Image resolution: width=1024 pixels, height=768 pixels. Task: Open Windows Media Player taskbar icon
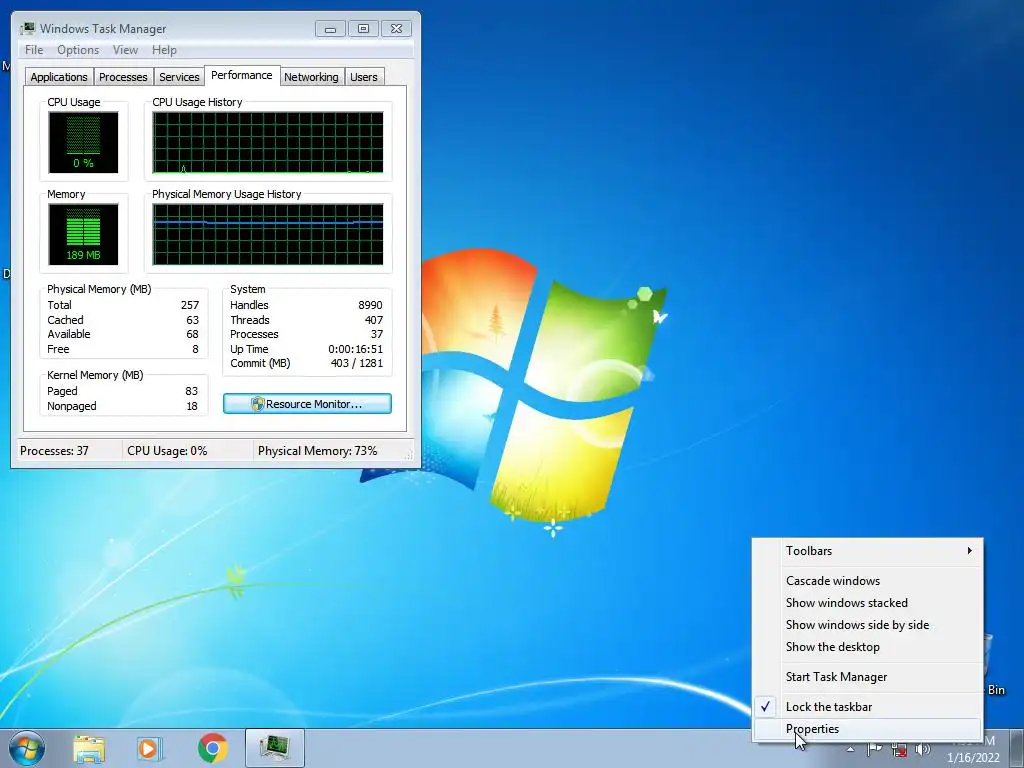(x=149, y=749)
